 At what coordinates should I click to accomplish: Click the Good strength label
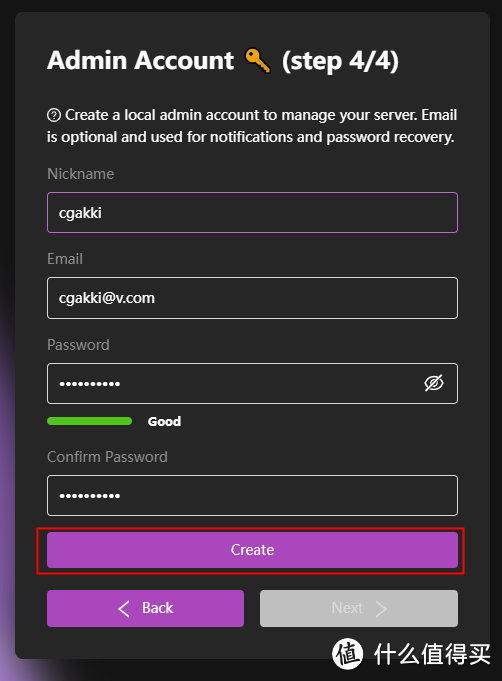164,421
